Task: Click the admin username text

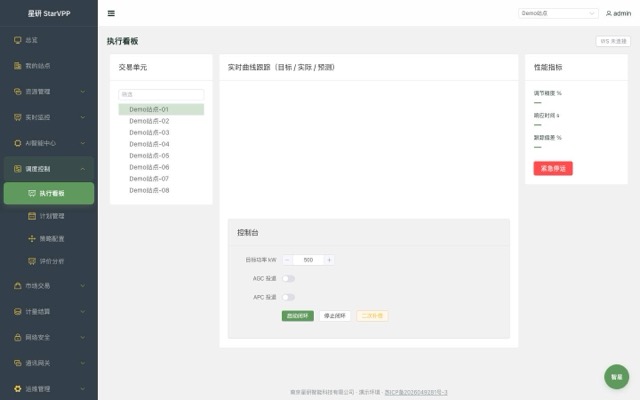Action: pyautogui.click(x=622, y=13)
